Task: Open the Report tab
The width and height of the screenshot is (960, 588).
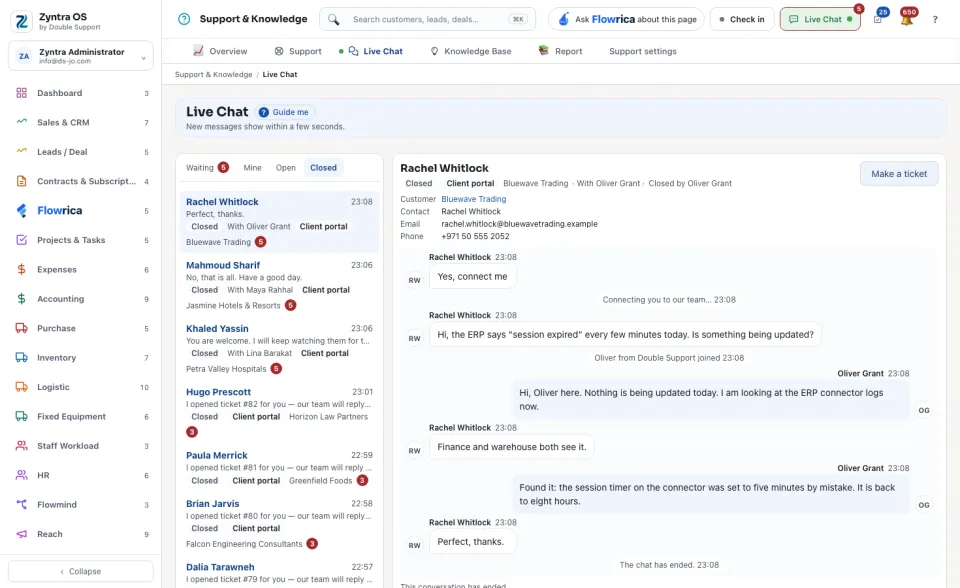Action: tap(560, 51)
